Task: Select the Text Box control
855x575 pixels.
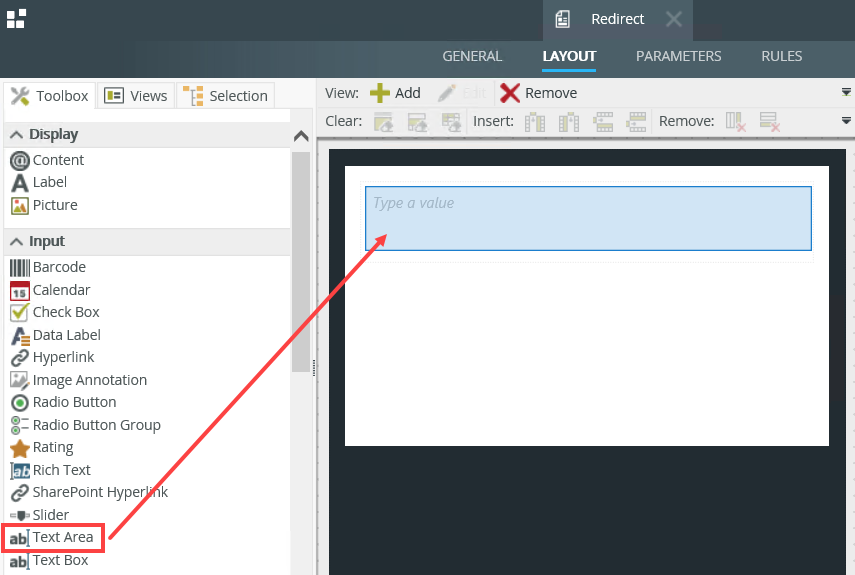Action: coord(49,561)
